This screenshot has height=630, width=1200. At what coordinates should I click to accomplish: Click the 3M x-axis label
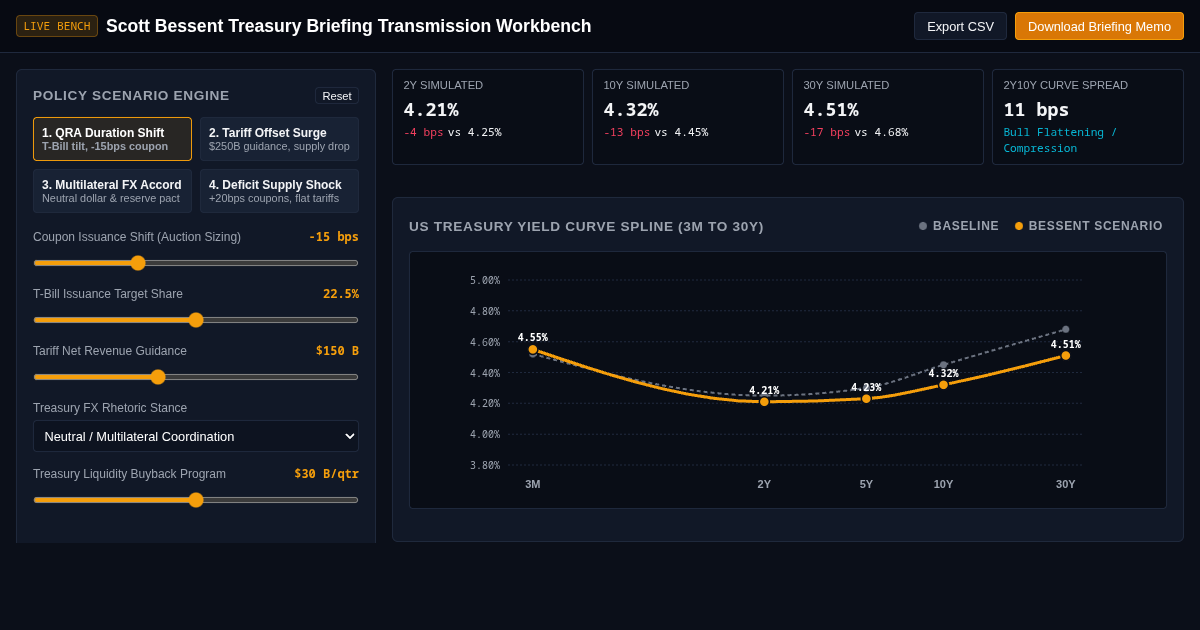533,484
